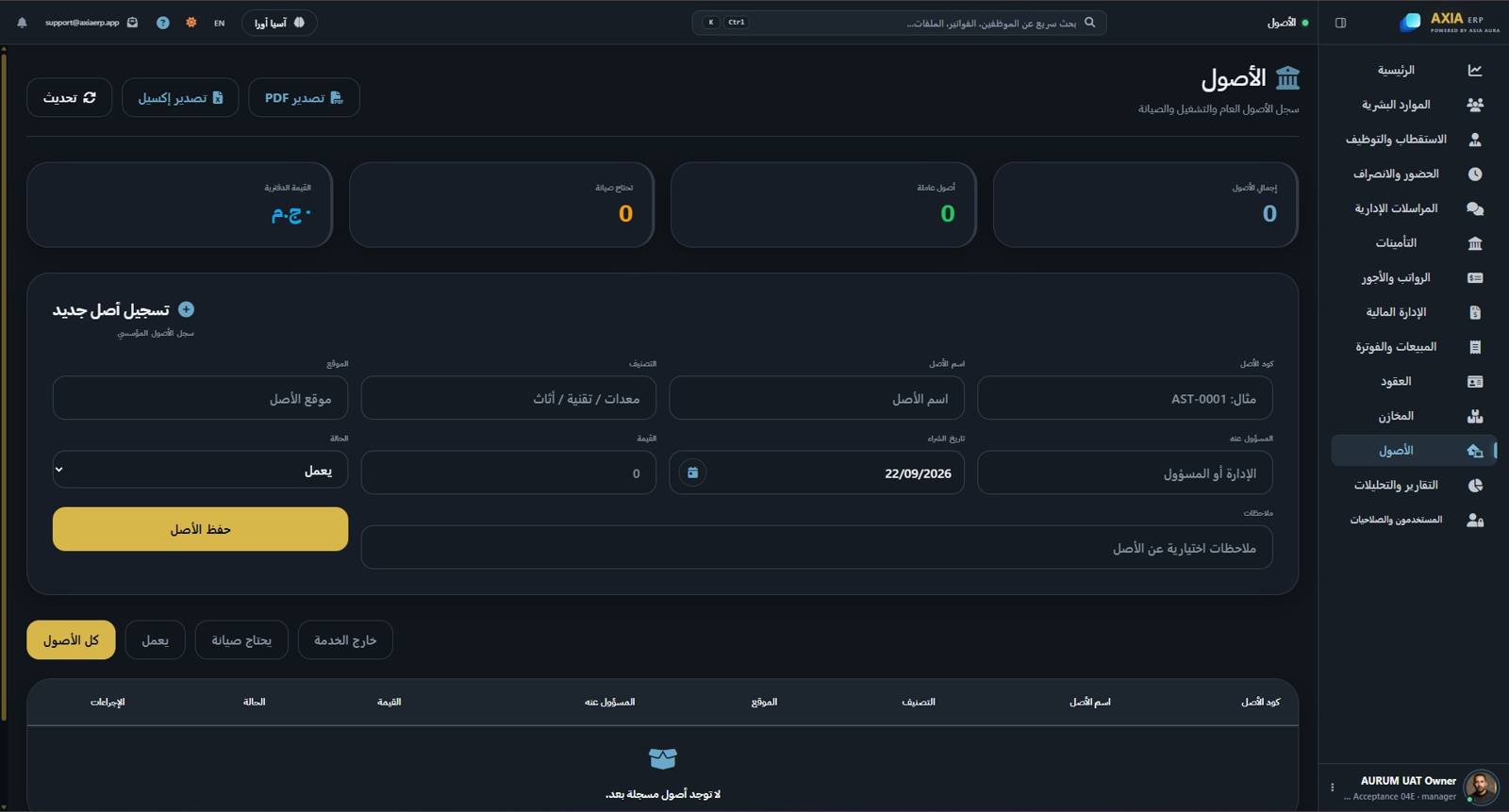1509x812 pixels.
Task: Export the assets with تصدير إكسيل
Action: 180,98
